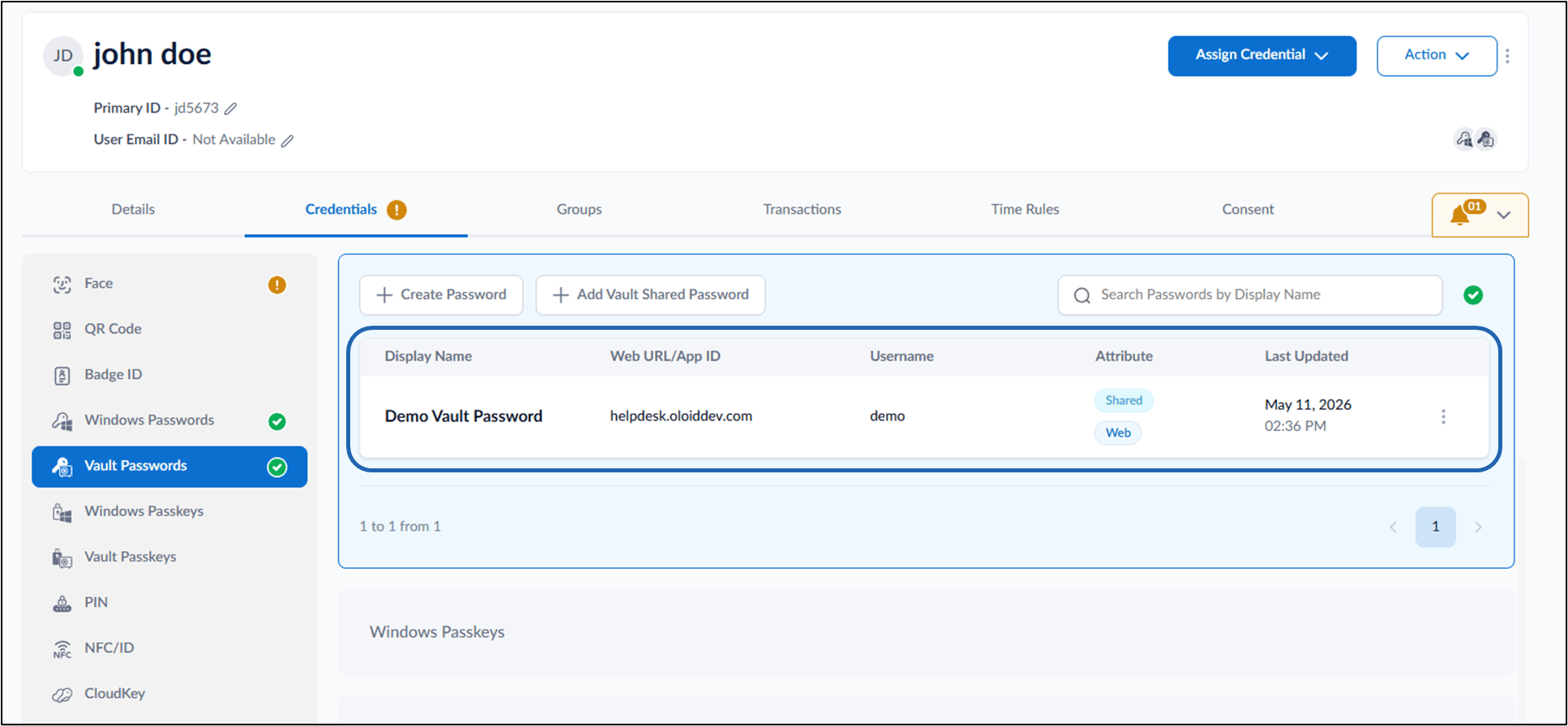Click the Windows password icon under Action
The height and width of the screenshot is (726, 1568).
pyautogui.click(x=1464, y=139)
